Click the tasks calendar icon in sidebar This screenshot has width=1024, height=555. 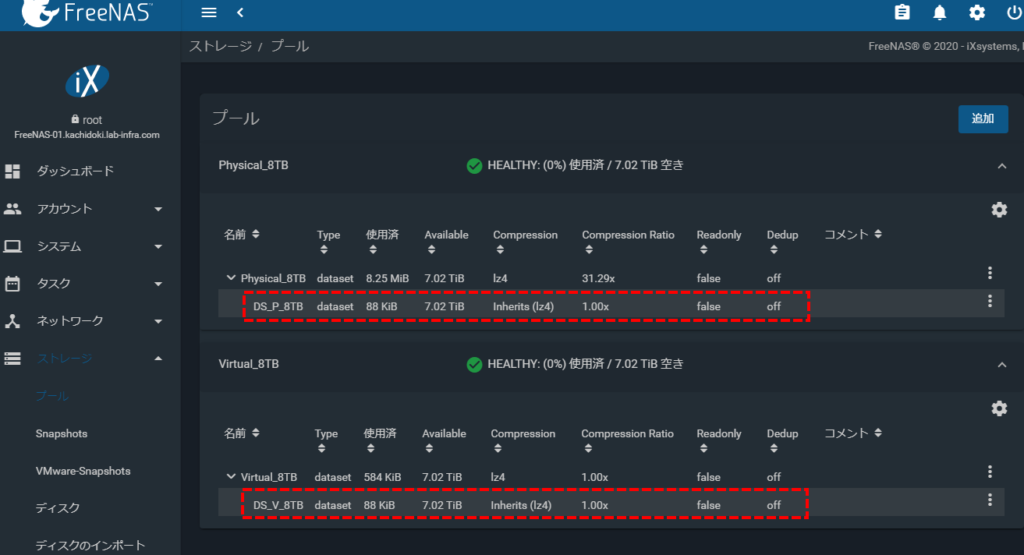(12, 283)
